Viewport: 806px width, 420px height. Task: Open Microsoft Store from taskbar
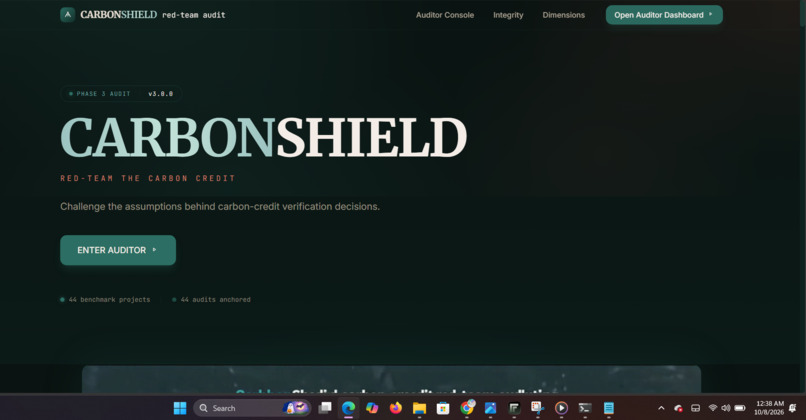pos(443,408)
